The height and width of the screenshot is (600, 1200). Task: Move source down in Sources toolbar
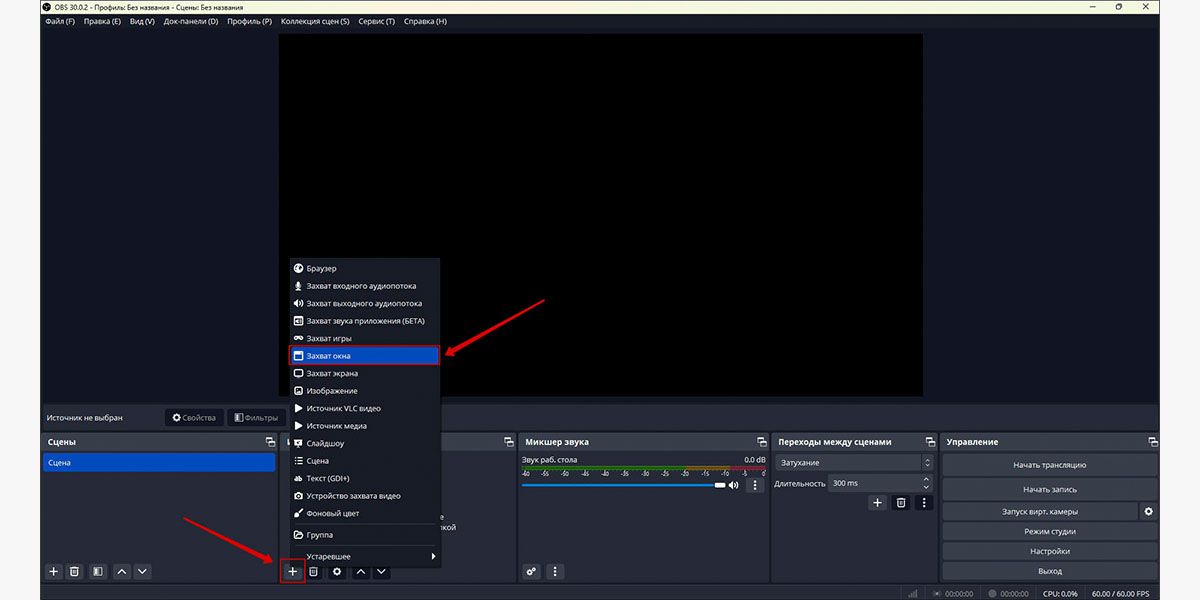click(381, 571)
